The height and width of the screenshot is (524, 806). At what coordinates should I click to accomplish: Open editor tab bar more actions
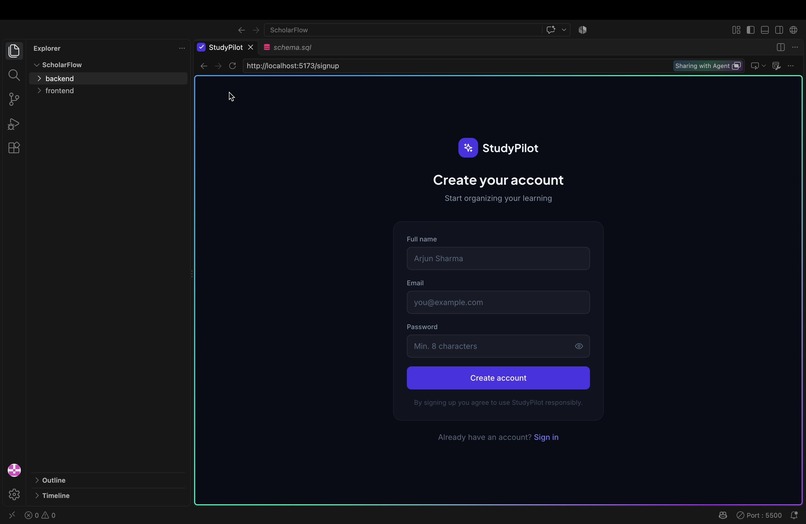(795, 47)
